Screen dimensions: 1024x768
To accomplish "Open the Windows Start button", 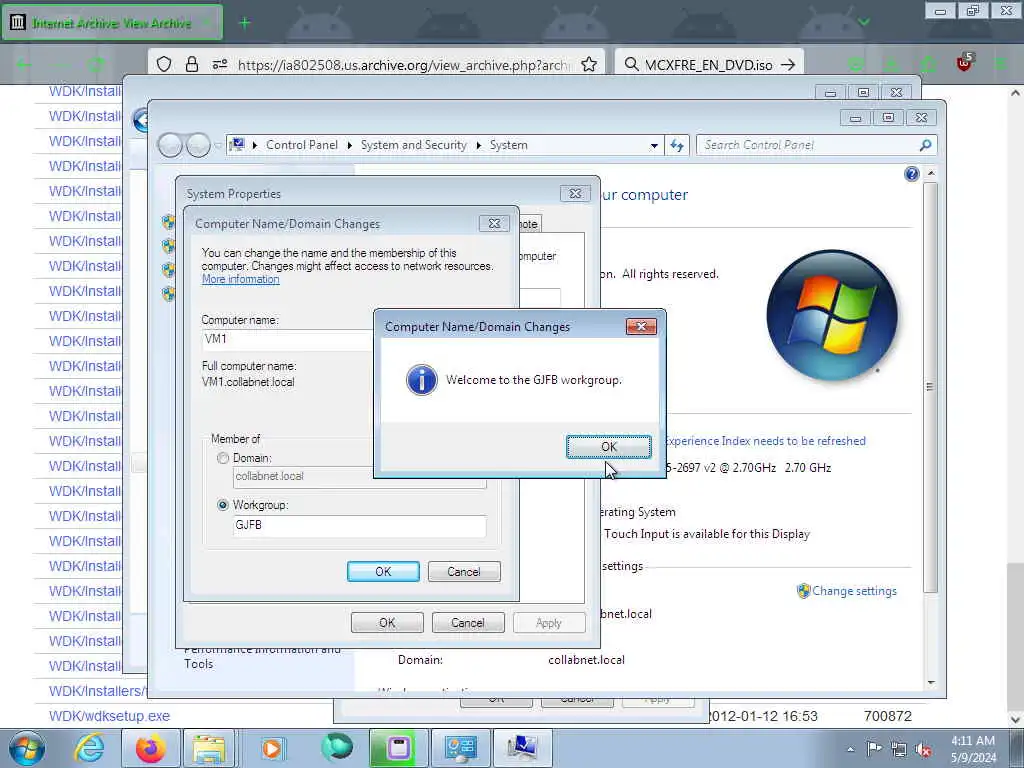I will pos(27,748).
